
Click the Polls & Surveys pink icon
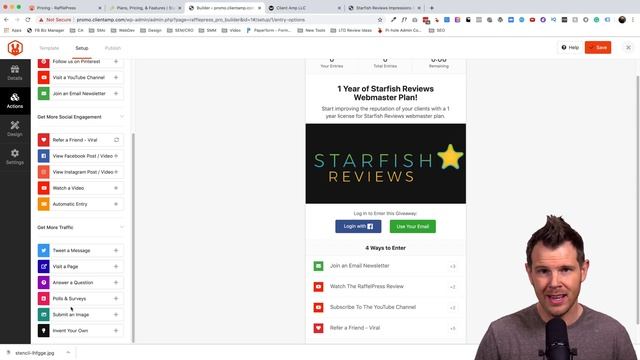pos(44,298)
